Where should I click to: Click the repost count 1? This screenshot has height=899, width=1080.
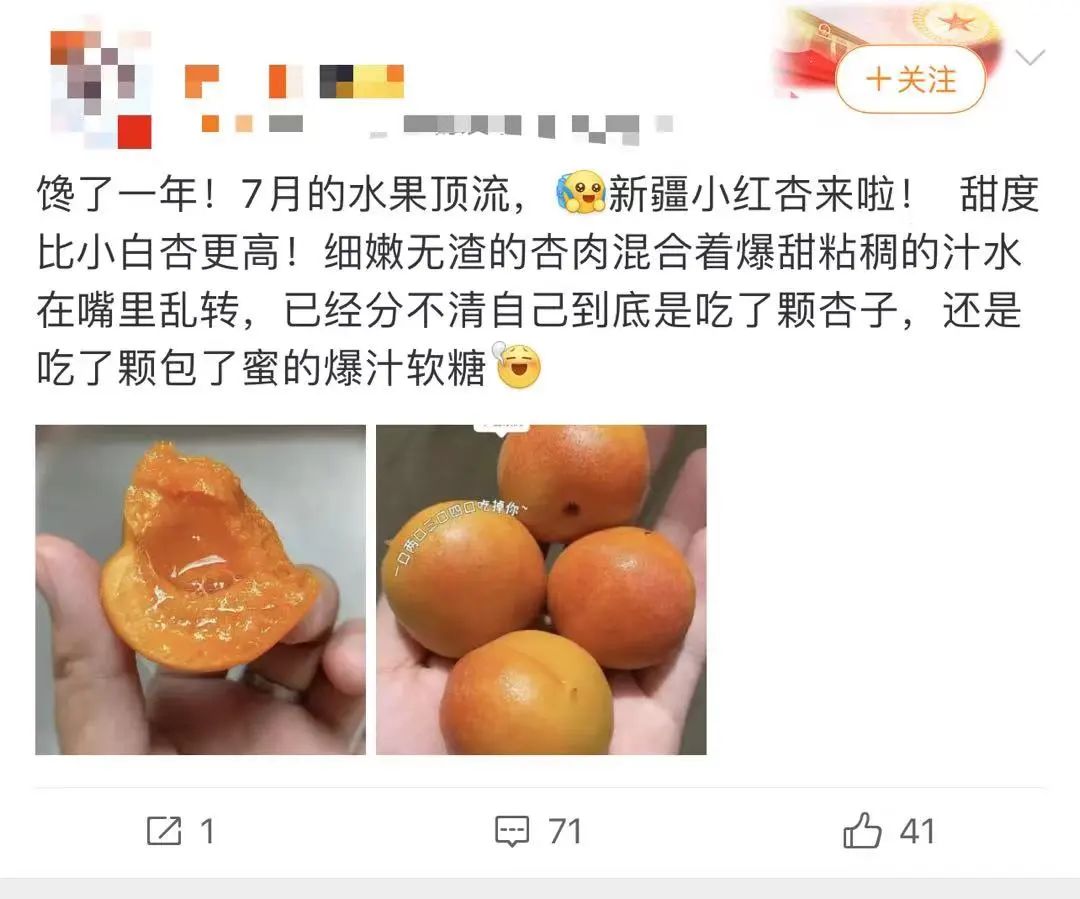207,831
